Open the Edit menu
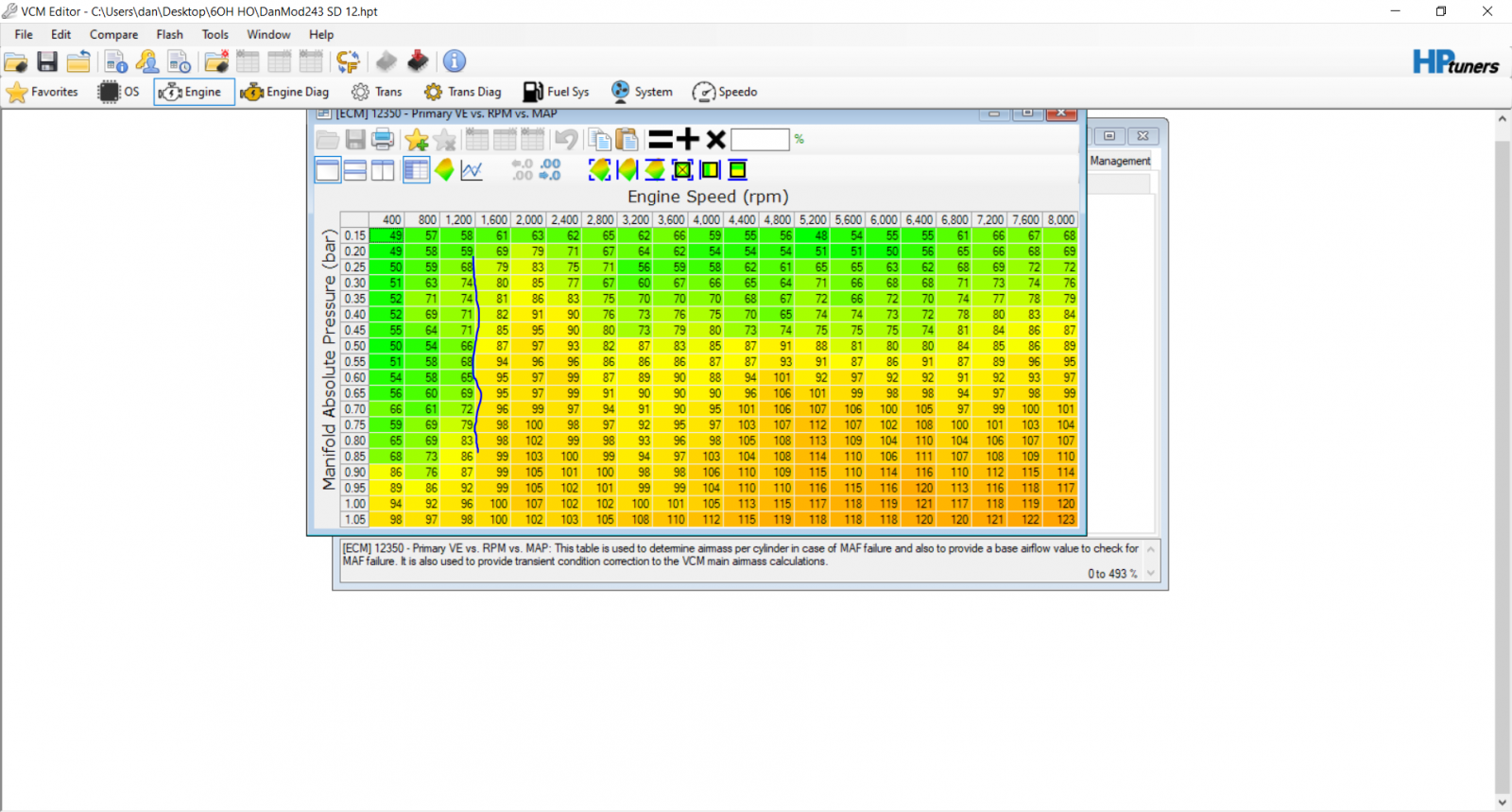Screen dimensions: 1512x812 click(x=61, y=35)
